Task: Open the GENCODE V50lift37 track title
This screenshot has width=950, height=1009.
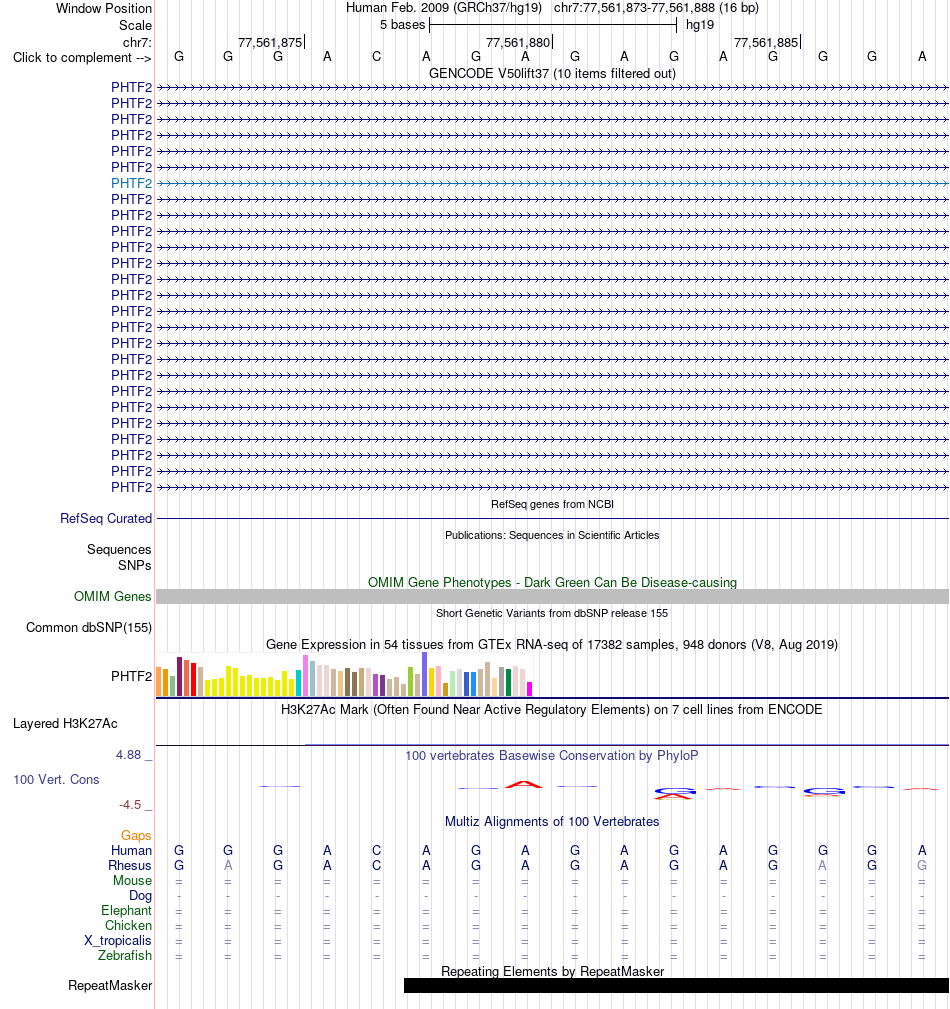Action: coord(552,74)
